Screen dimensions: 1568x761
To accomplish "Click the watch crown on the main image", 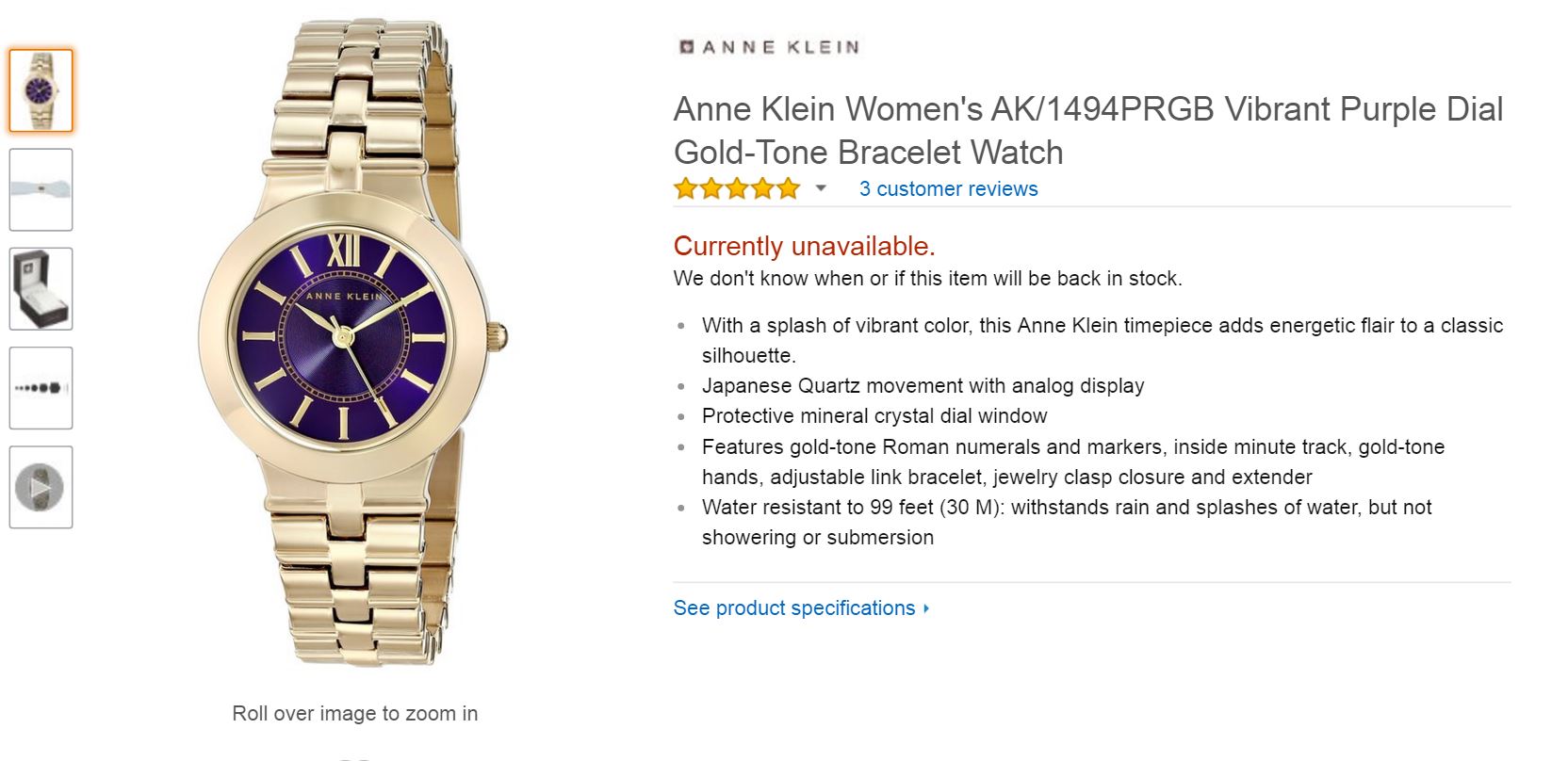I will [x=498, y=335].
